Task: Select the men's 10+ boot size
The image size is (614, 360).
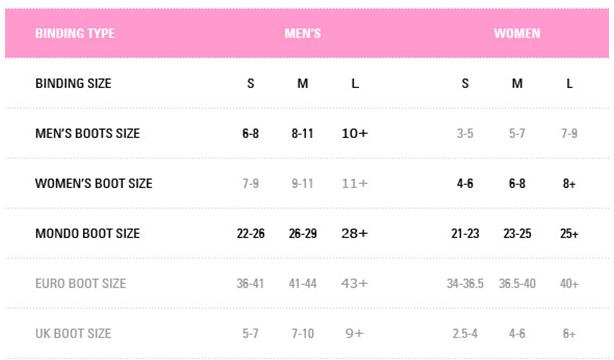Action: pyautogui.click(x=354, y=134)
